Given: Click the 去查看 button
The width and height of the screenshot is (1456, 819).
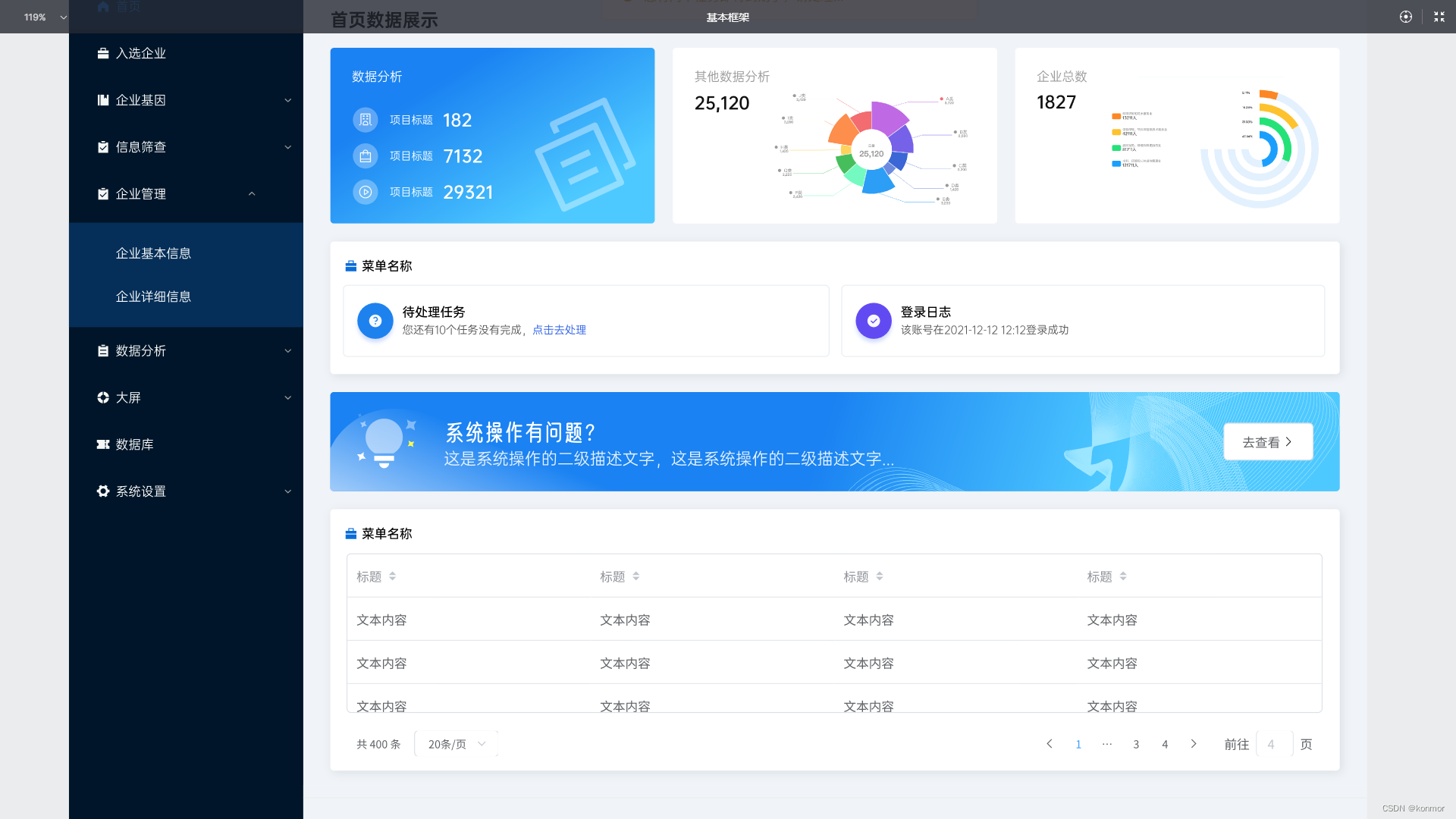Looking at the screenshot, I should coord(1268,442).
